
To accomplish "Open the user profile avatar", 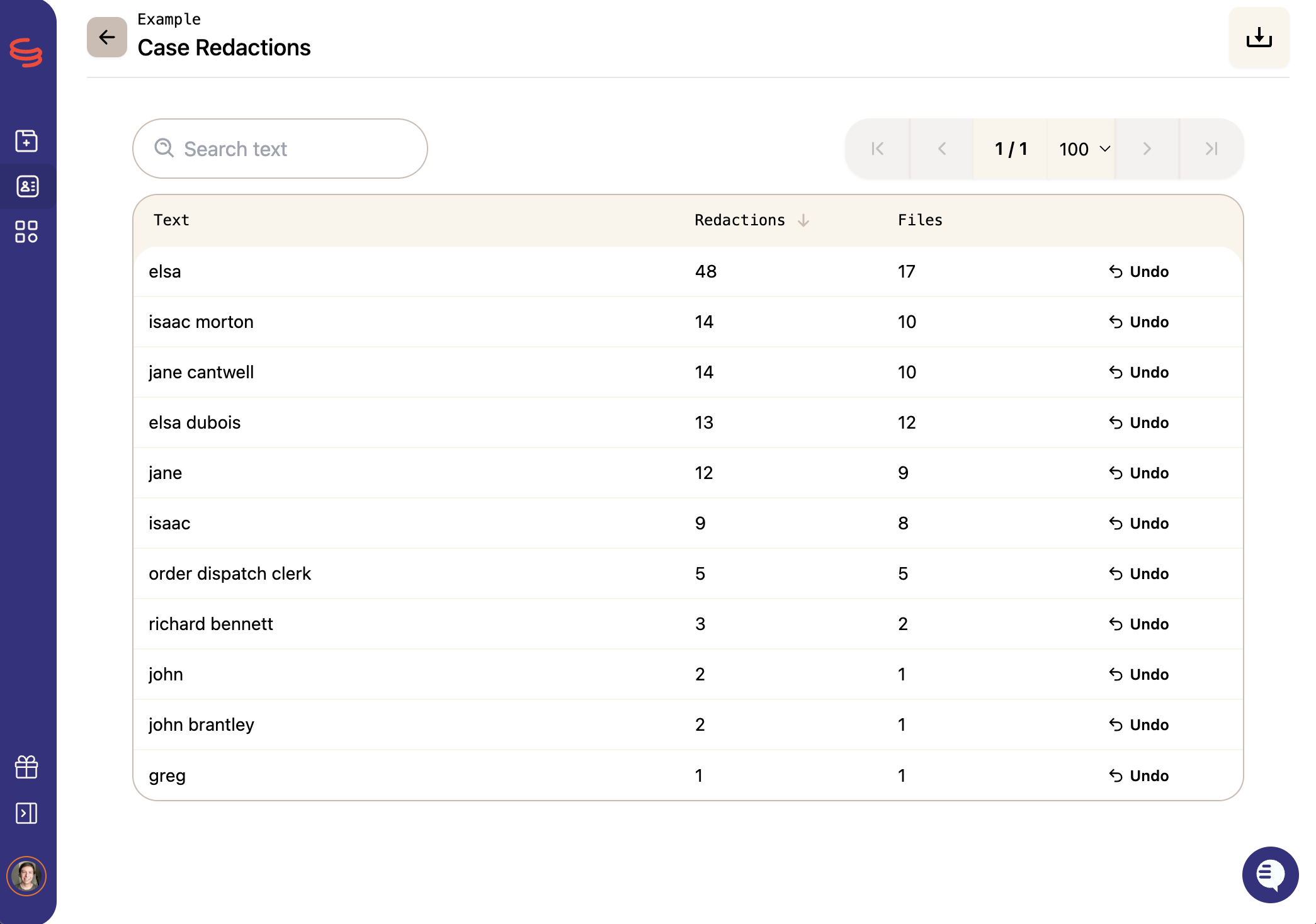I will point(26,876).
